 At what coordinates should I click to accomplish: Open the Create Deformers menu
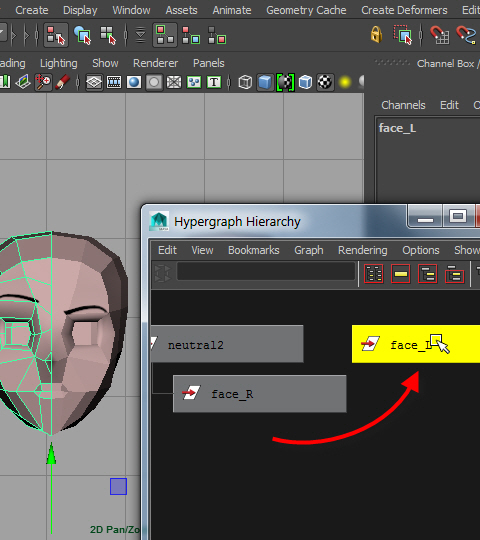point(404,10)
